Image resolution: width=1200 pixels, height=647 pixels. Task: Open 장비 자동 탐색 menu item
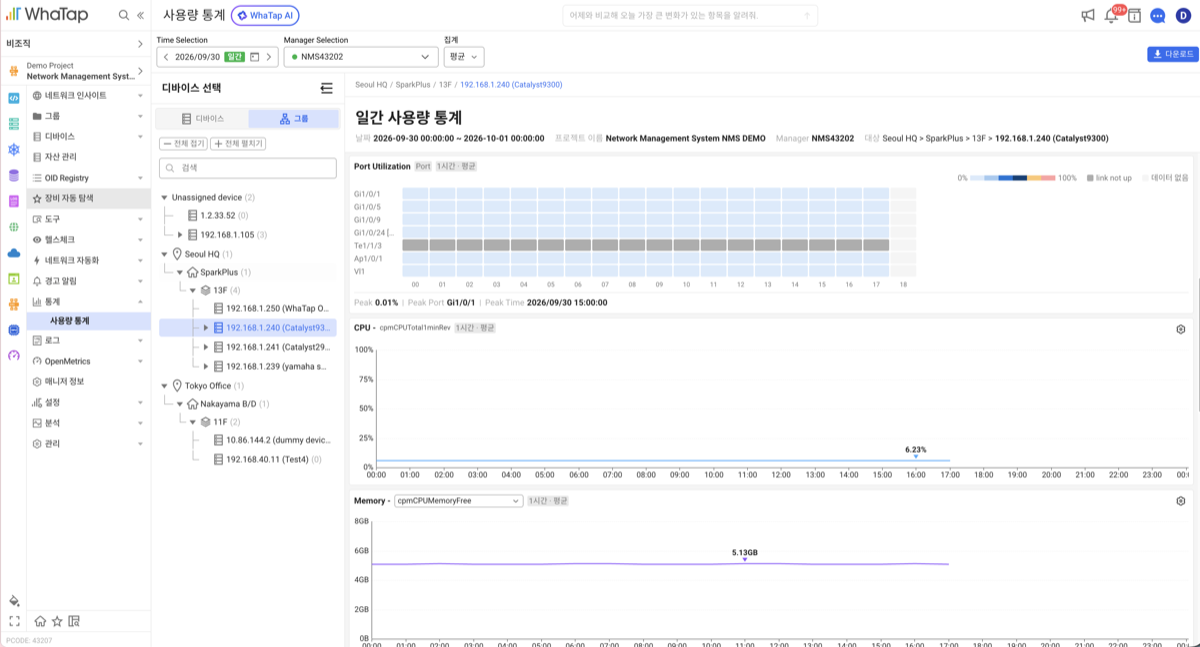pos(89,198)
